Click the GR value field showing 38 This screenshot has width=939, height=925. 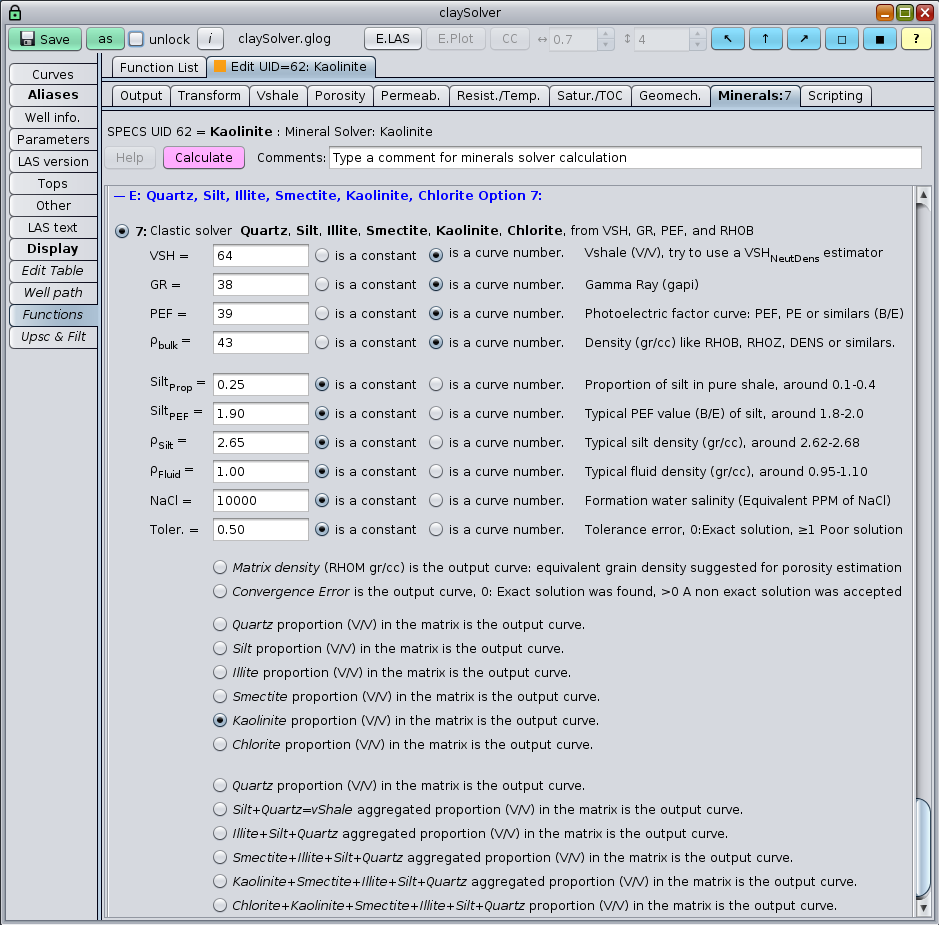click(261, 284)
